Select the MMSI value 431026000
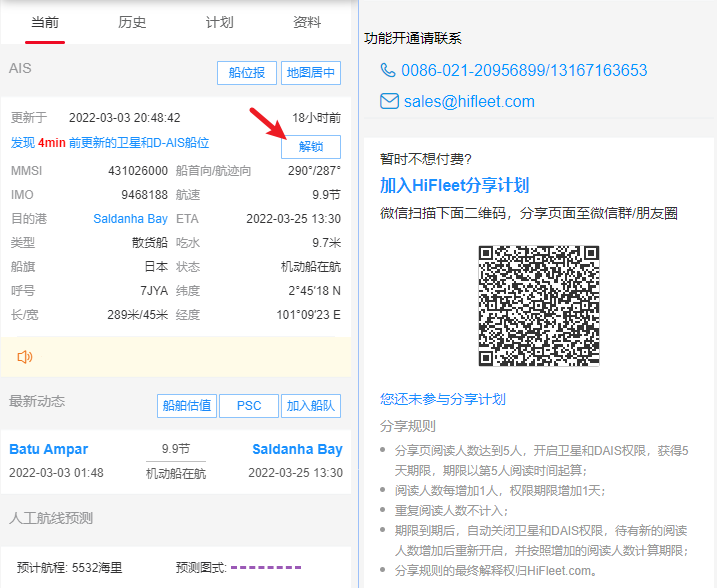This screenshot has width=717, height=588. [x=138, y=171]
